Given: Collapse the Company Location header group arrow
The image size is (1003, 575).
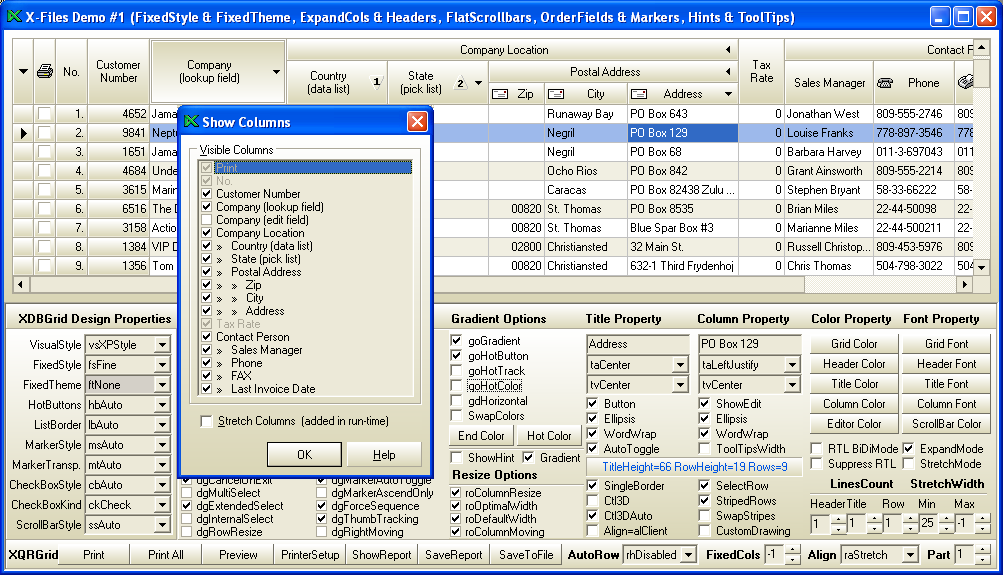Looking at the screenshot, I should (x=728, y=50).
